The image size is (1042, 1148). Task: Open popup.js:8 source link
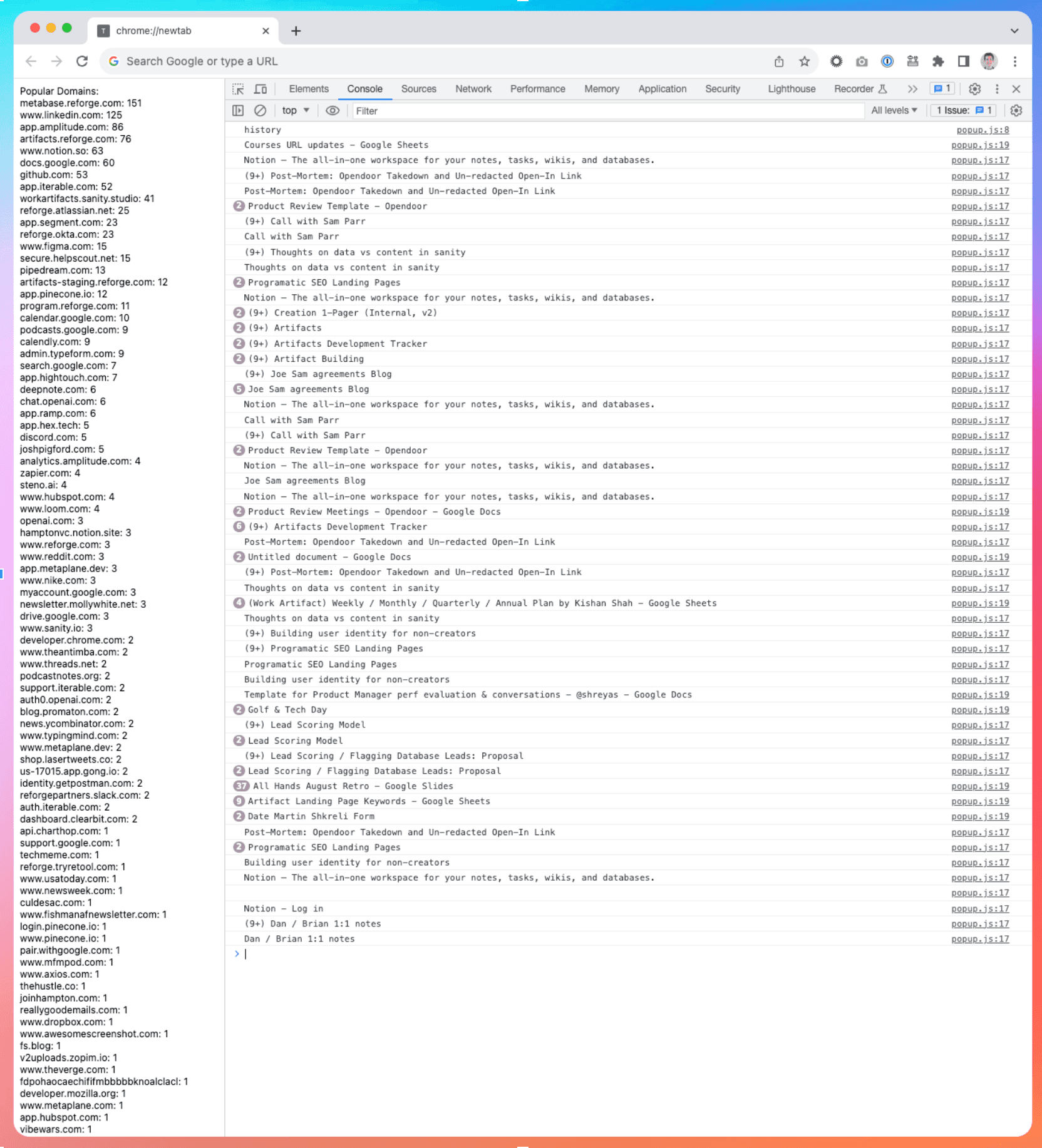tap(983, 130)
